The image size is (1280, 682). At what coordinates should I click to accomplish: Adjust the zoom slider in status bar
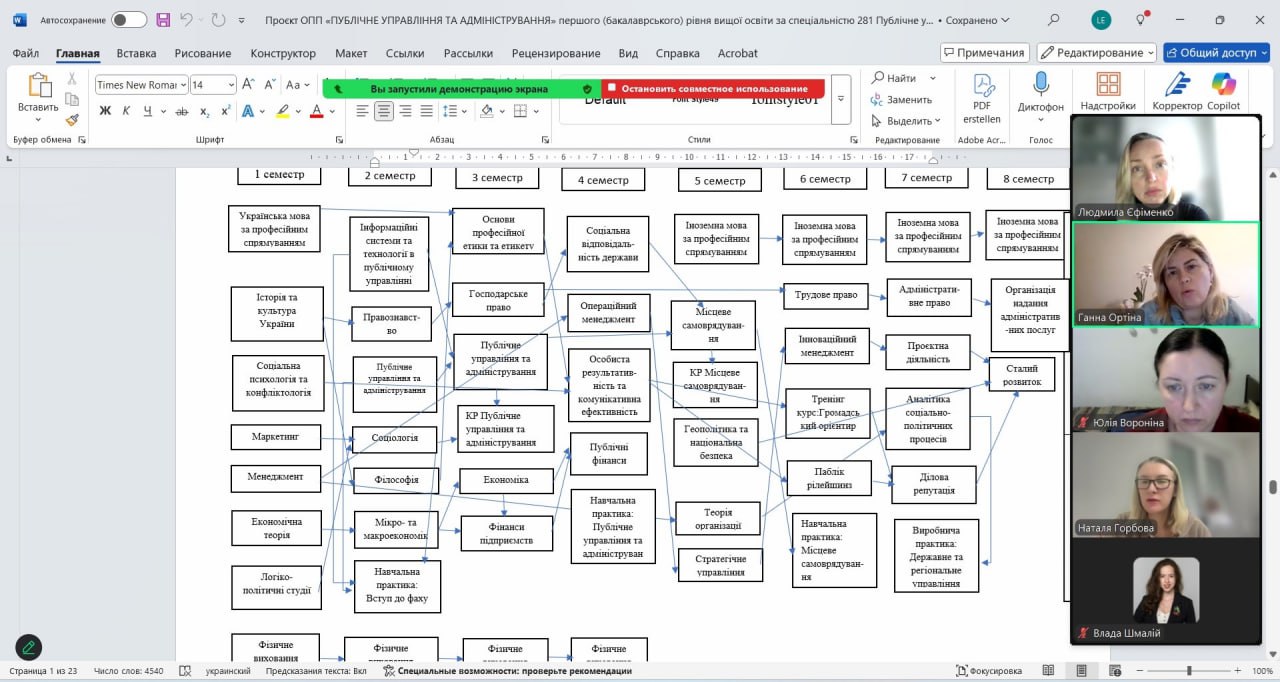click(x=1189, y=671)
